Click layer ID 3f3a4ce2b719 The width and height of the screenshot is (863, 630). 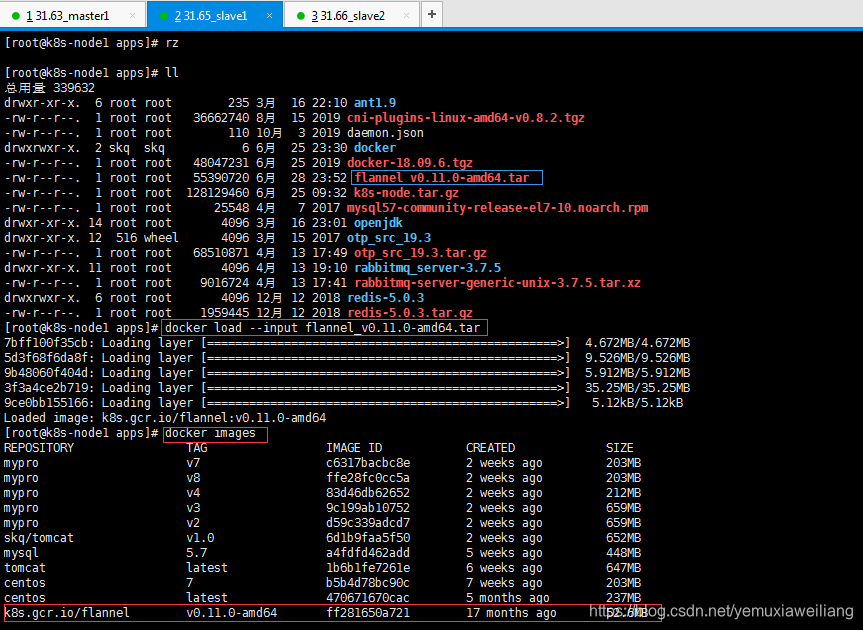point(46,388)
